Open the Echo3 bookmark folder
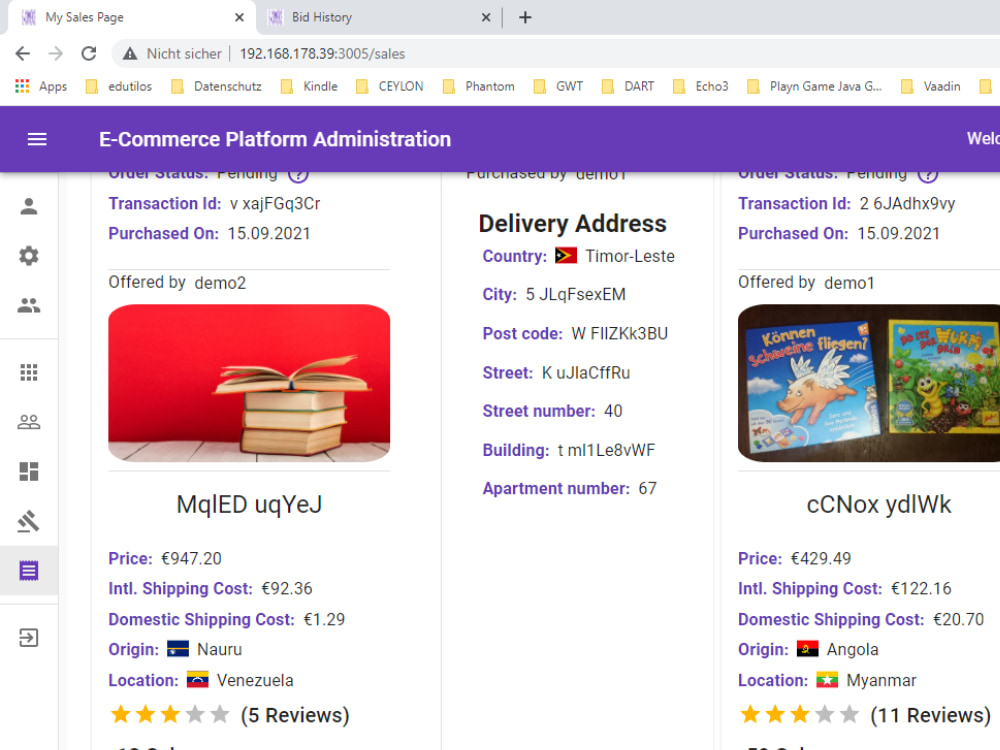The height and width of the screenshot is (750, 1000). 701,86
